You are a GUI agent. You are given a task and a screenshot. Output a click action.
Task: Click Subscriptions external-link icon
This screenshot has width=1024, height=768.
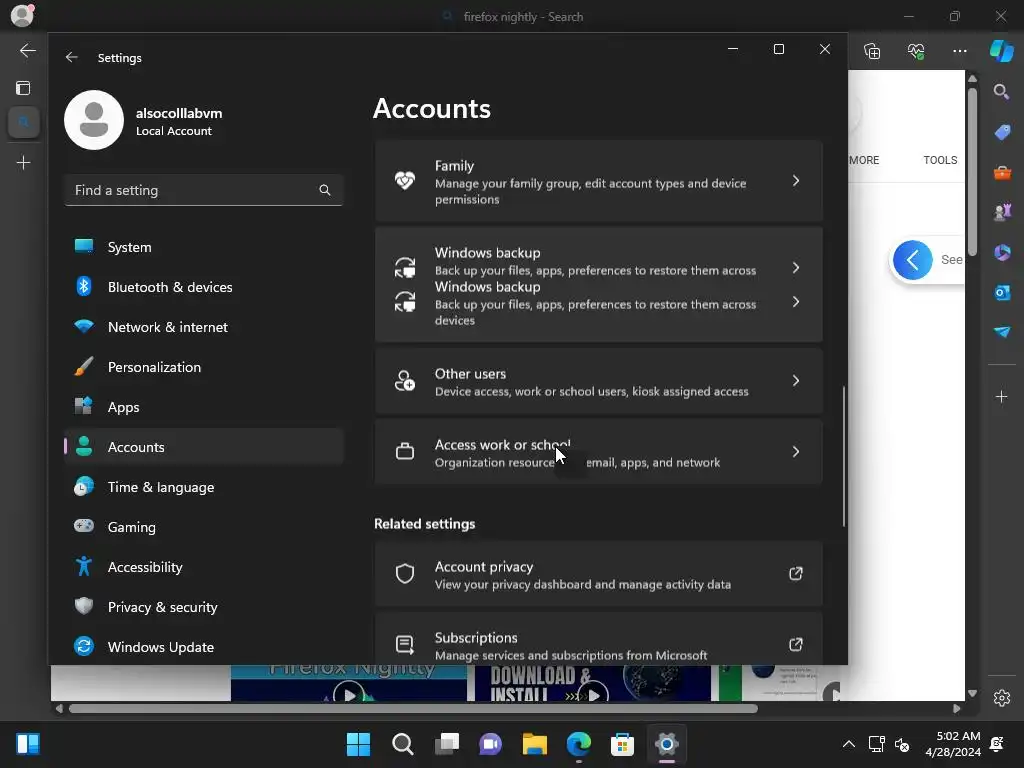[x=795, y=645]
